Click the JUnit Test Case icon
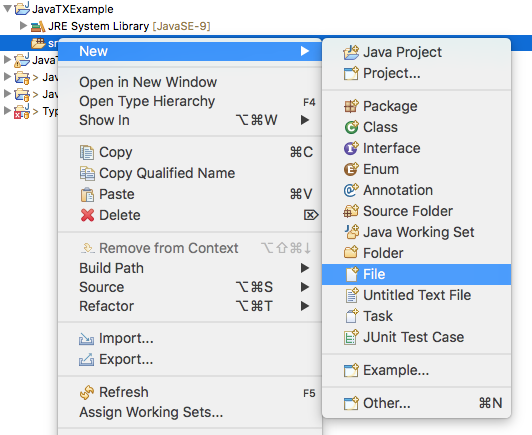This screenshot has height=435, width=532. [351, 337]
